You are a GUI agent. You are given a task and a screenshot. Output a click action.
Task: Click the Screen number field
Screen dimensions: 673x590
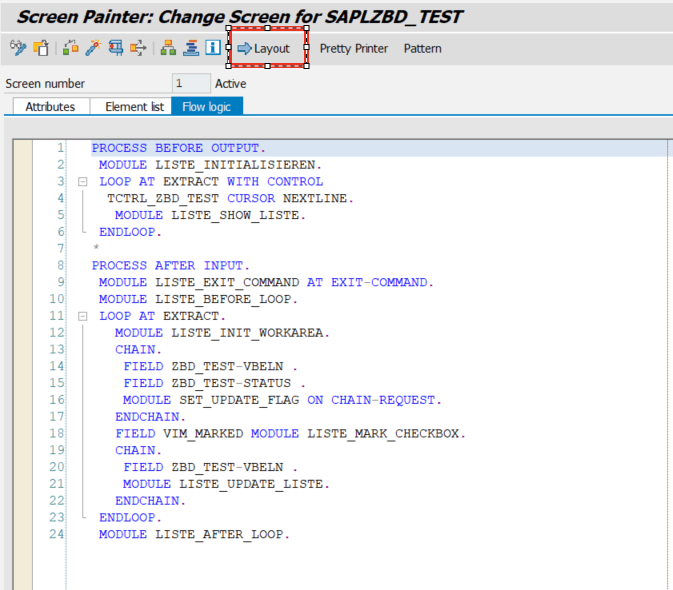coord(191,83)
